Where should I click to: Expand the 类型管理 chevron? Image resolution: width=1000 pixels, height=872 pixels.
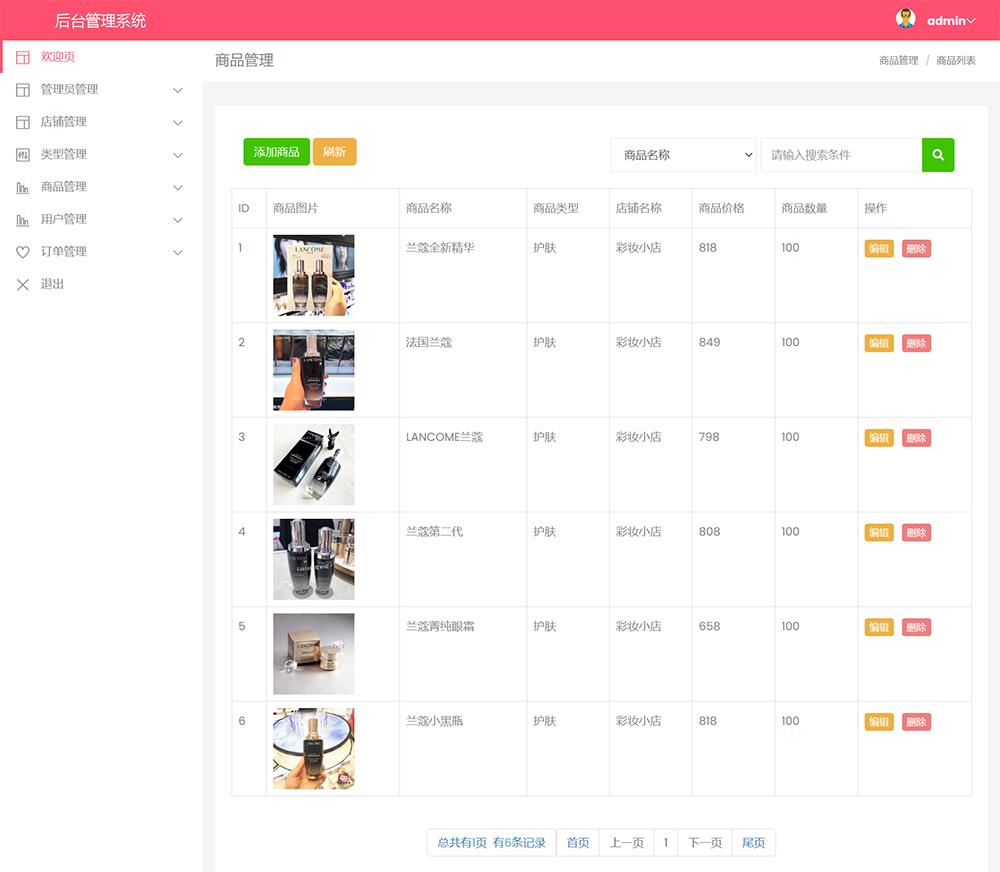(178, 156)
